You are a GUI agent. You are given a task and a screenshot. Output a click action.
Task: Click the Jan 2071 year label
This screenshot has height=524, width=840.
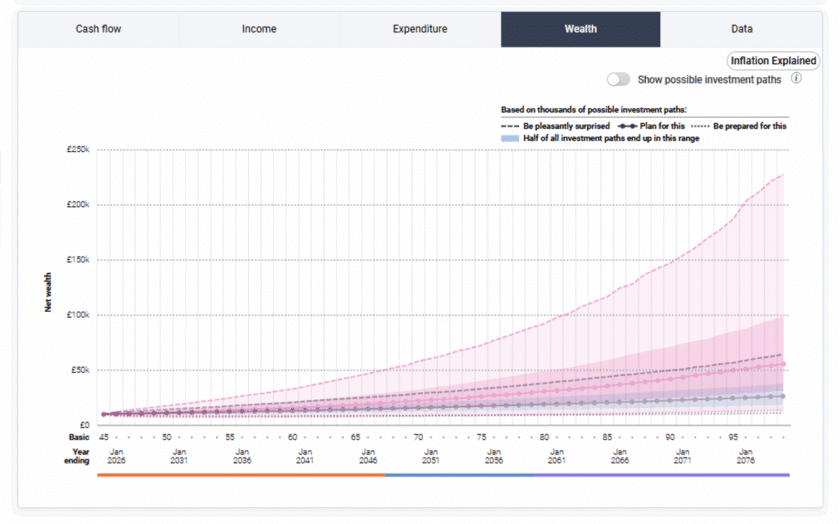682,456
